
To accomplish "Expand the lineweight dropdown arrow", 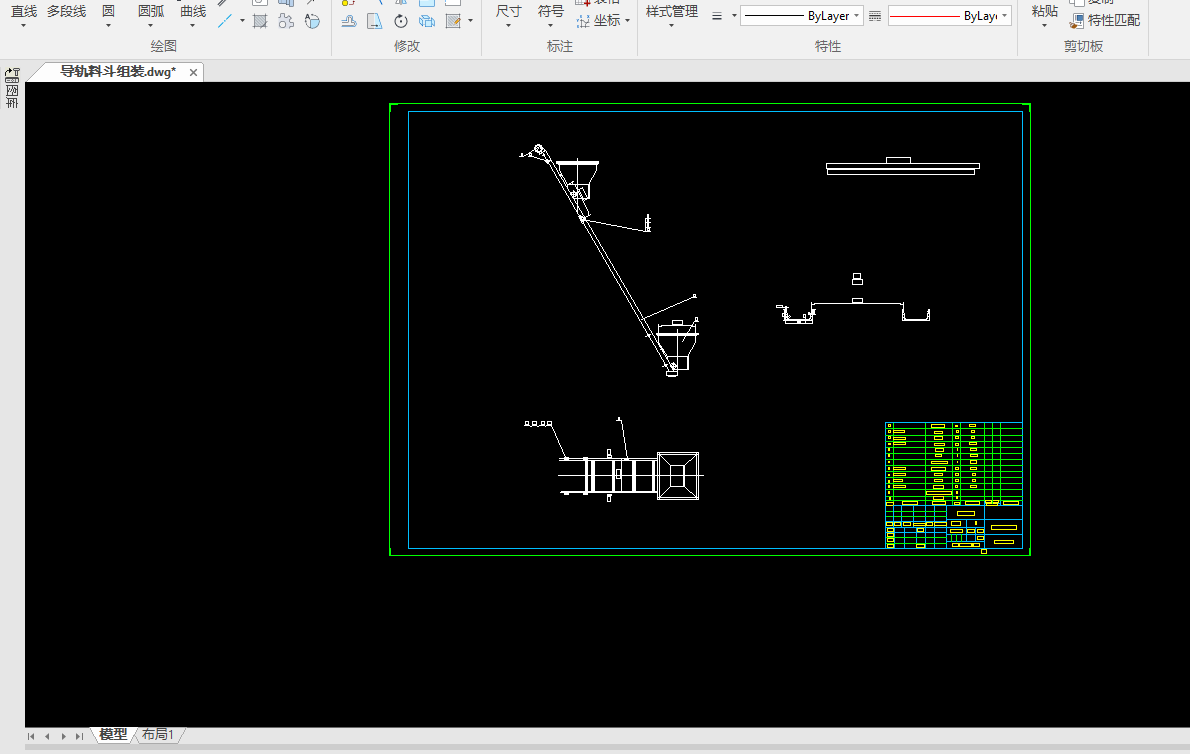I will pos(734,16).
